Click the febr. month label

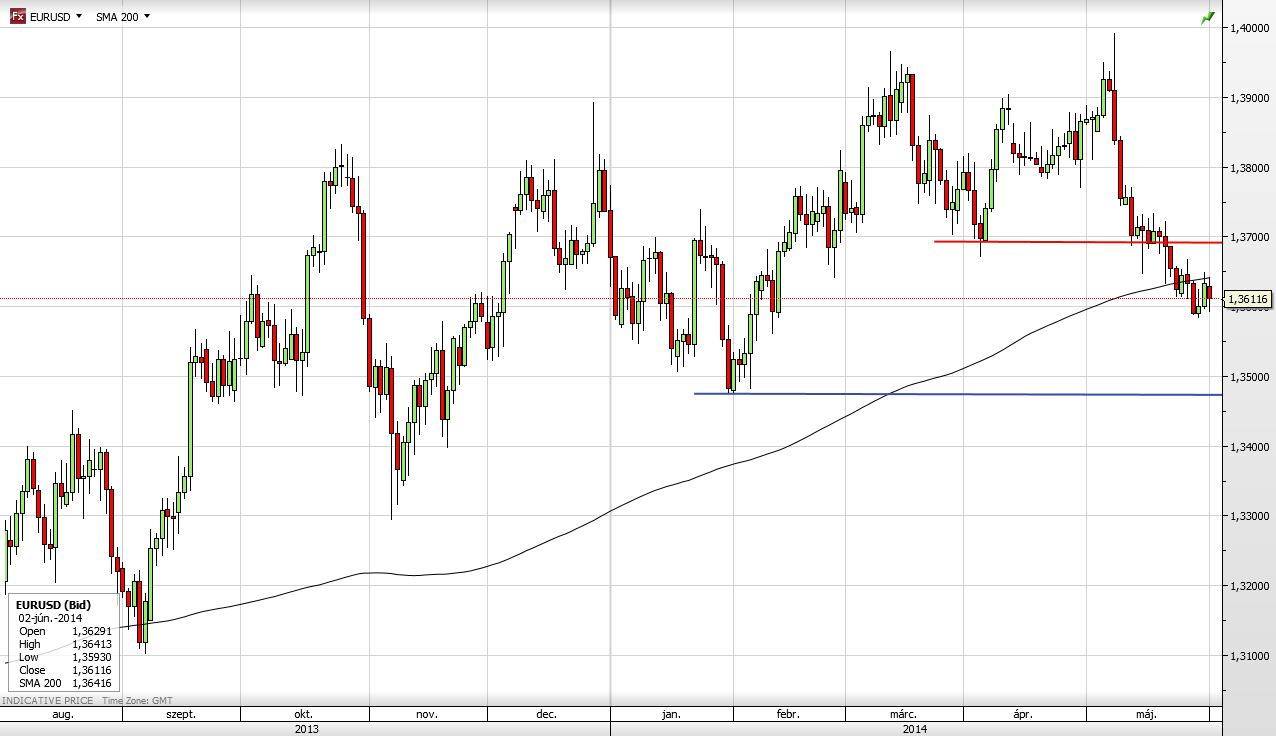tap(787, 715)
